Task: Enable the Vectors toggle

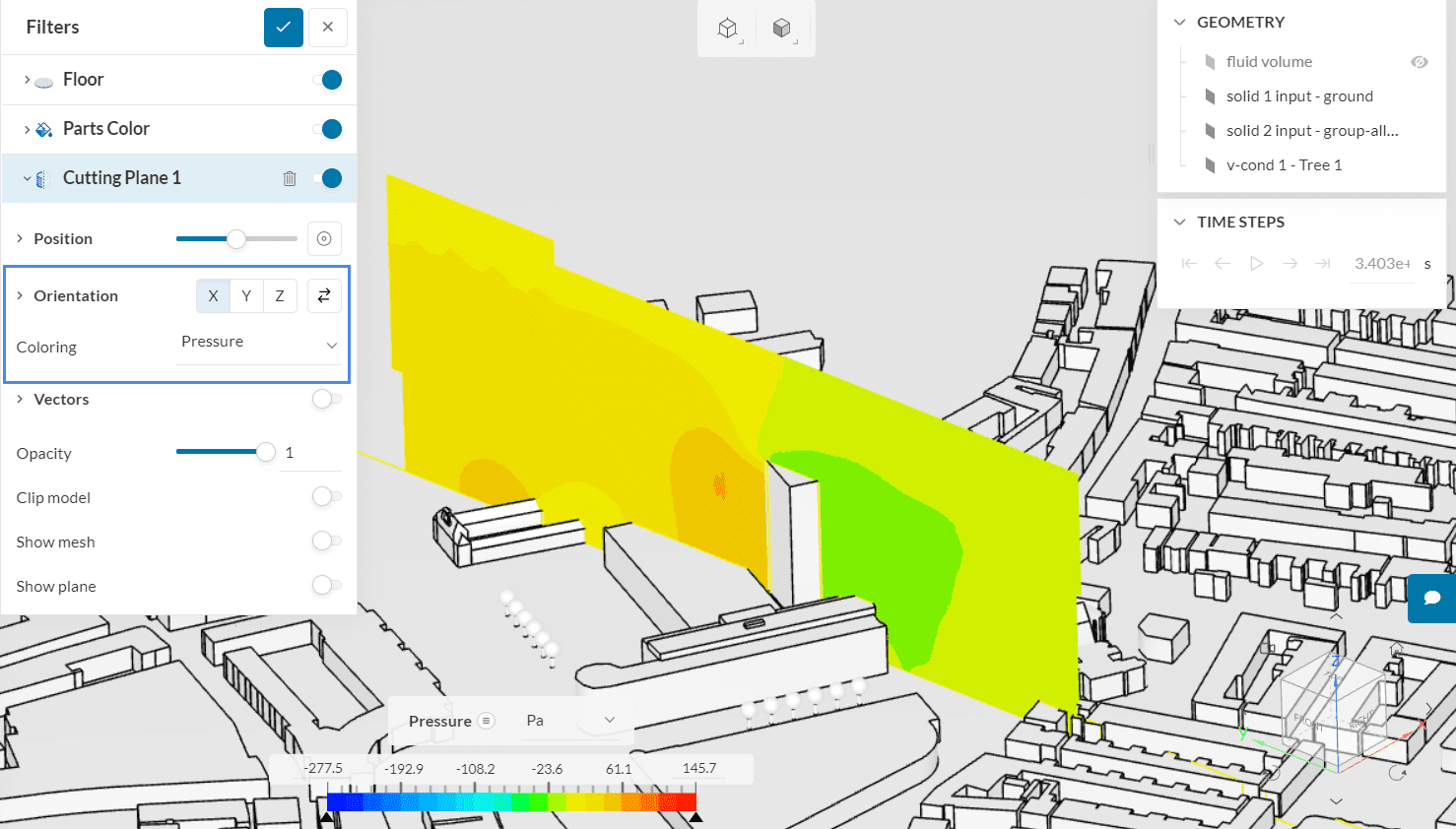Action: click(326, 399)
